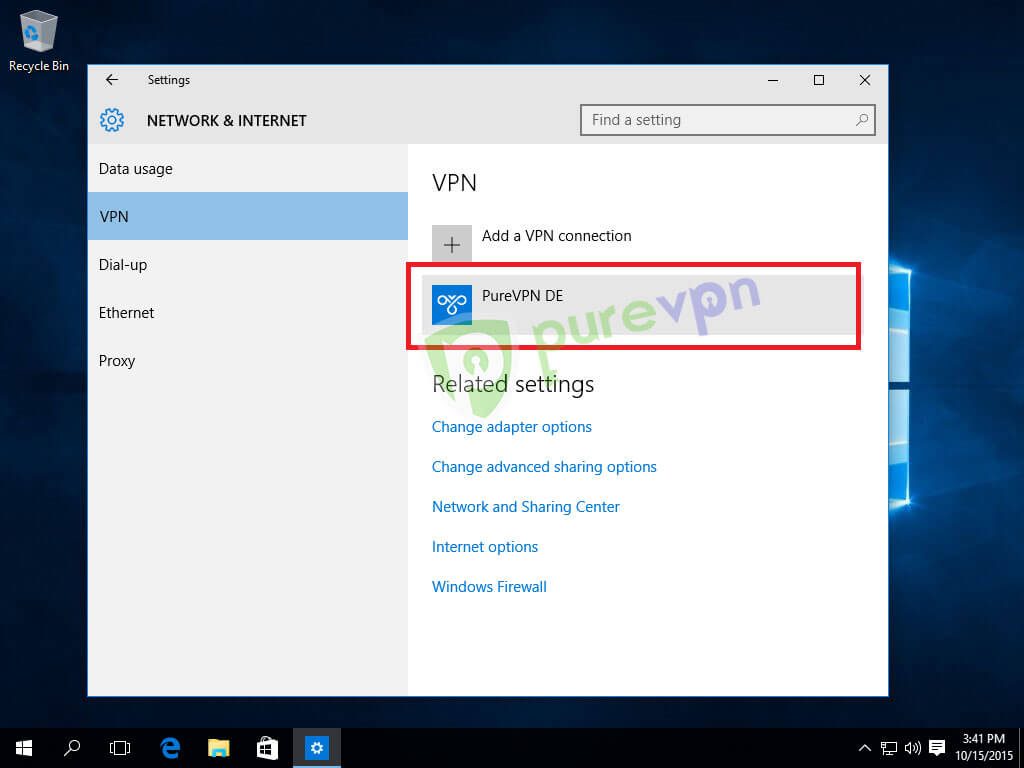The width and height of the screenshot is (1024, 768).
Task: Open the network tray icon
Action: (889, 748)
